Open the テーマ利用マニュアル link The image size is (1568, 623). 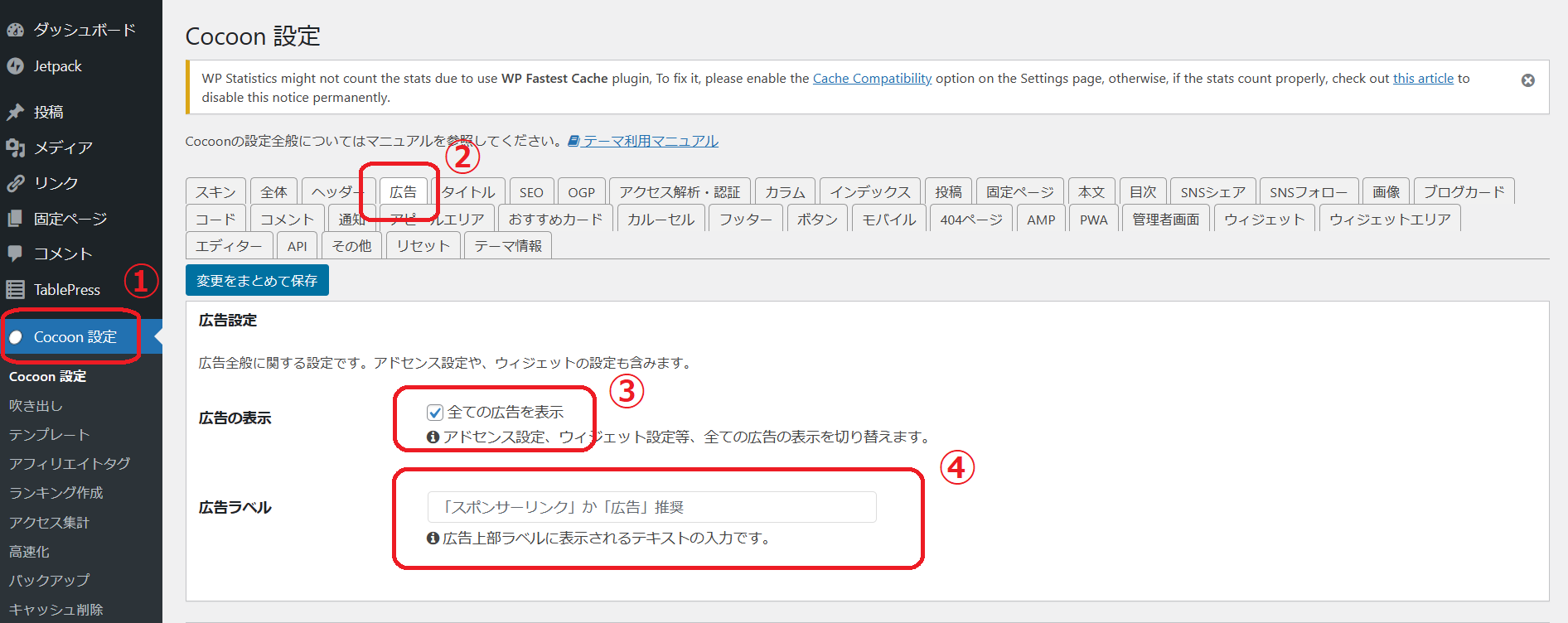pyautogui.click(x=643, y=141)
